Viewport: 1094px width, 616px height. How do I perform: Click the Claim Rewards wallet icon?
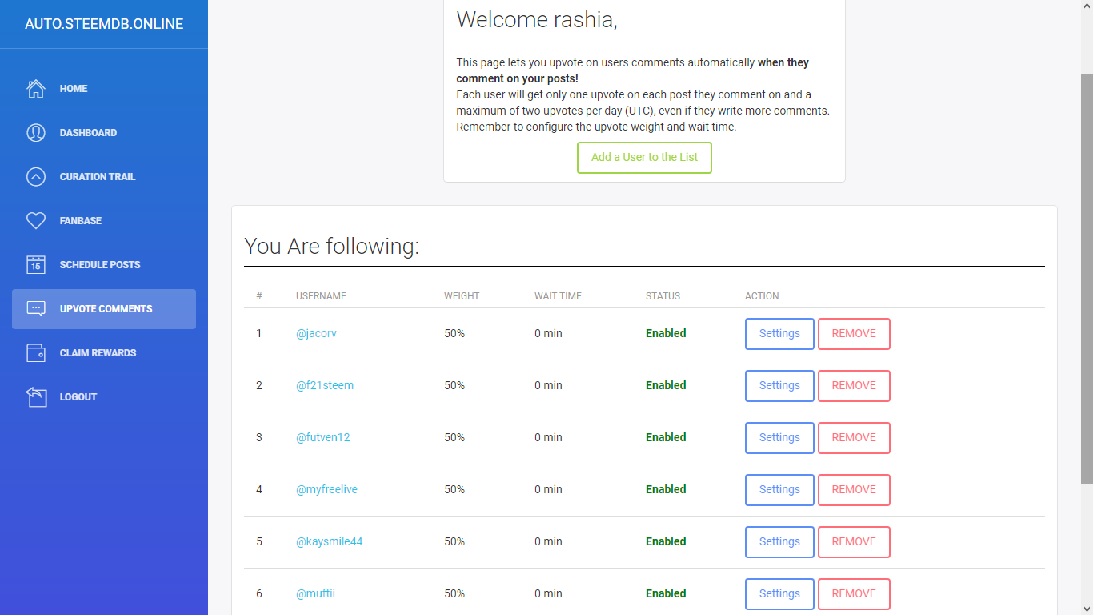pos(36,353)
